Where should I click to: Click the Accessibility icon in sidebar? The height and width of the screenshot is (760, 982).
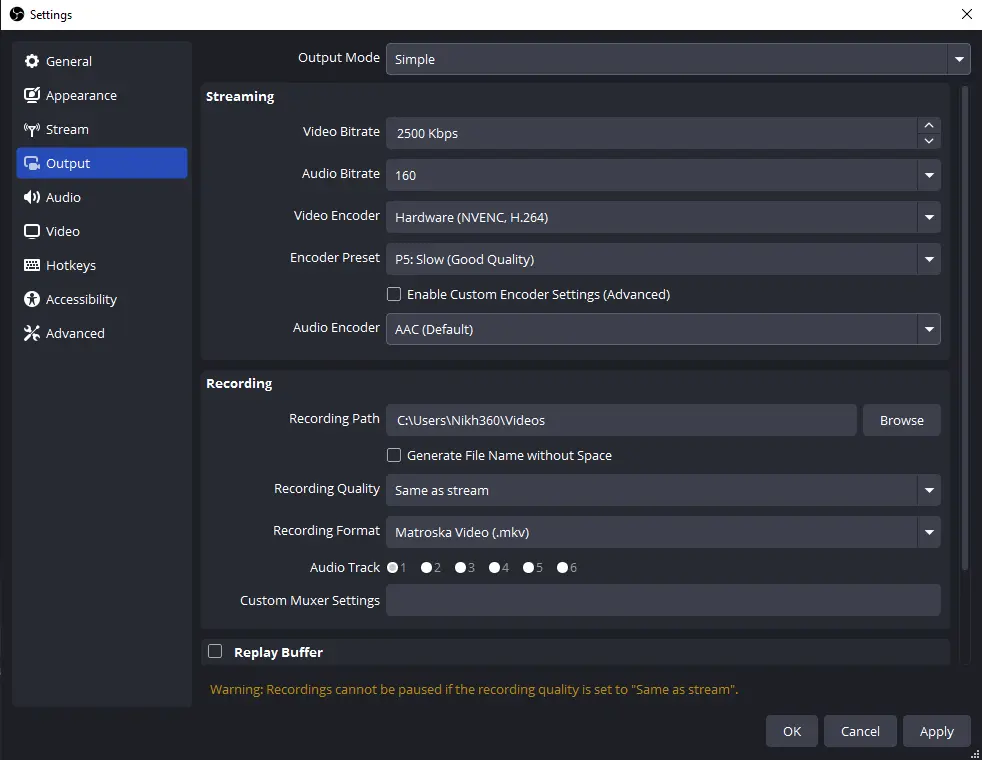[31, 299]
